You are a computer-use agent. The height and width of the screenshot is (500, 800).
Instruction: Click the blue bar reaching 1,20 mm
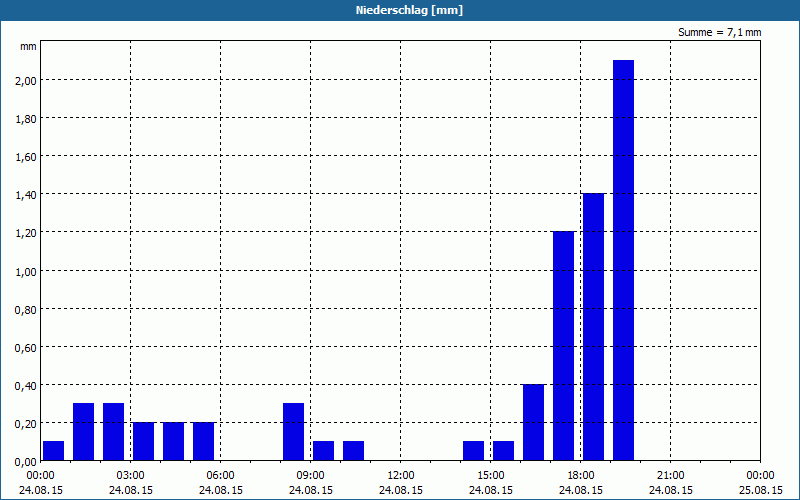tap(563, 346)
